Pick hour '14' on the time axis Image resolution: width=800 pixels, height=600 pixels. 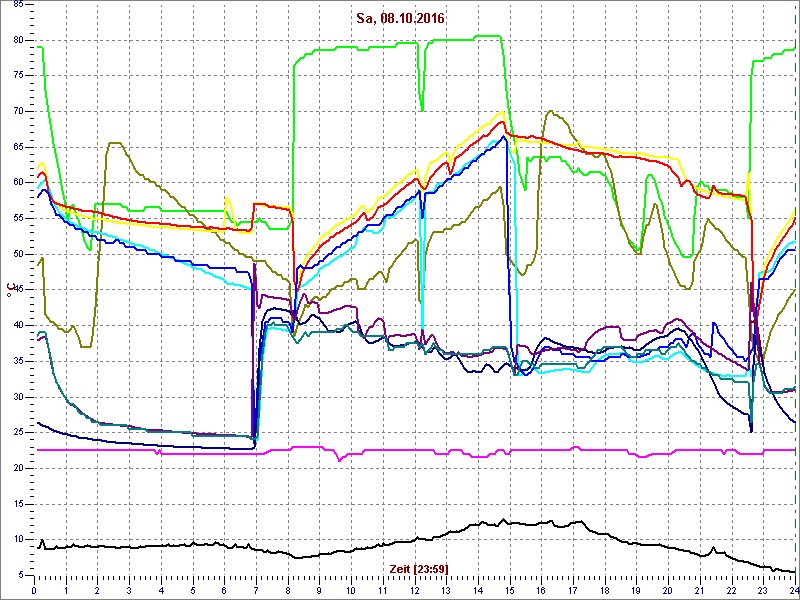click(479, 590)
